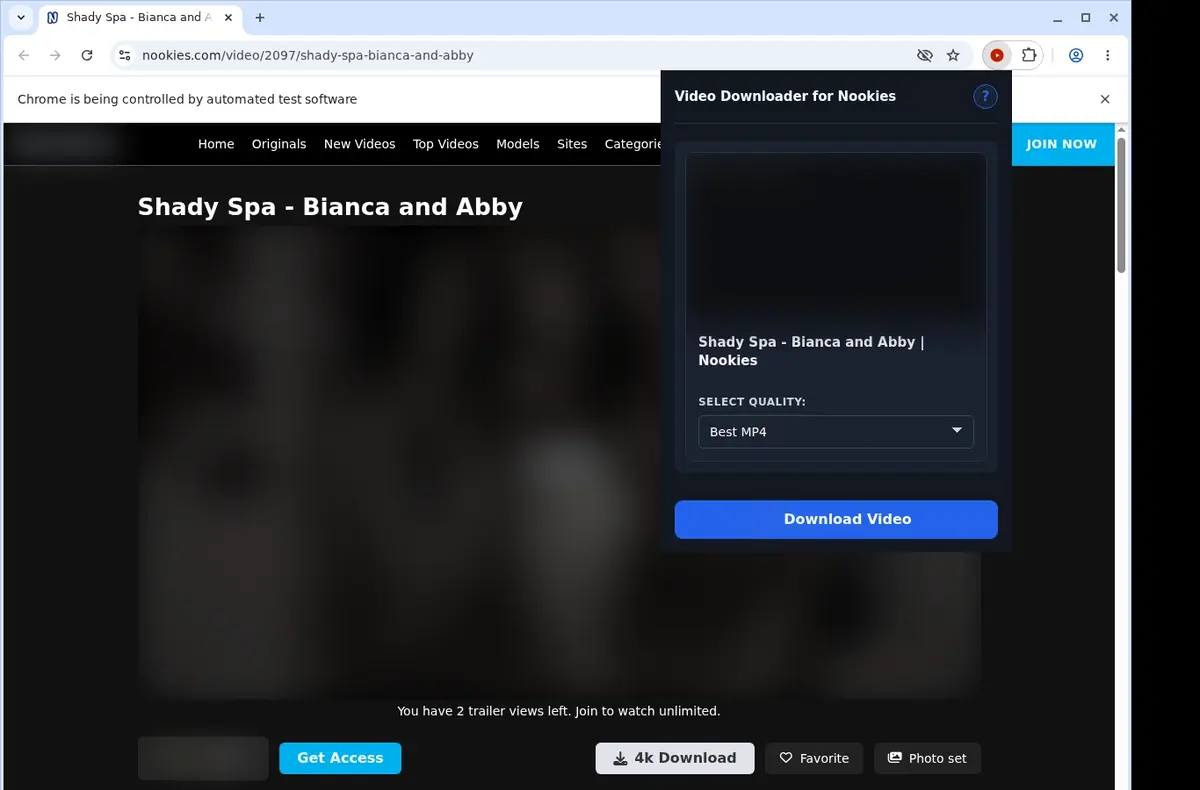Open the Top Videos menu item
The width and height of the screenshot is (1200, 790).
coord(446,144)
